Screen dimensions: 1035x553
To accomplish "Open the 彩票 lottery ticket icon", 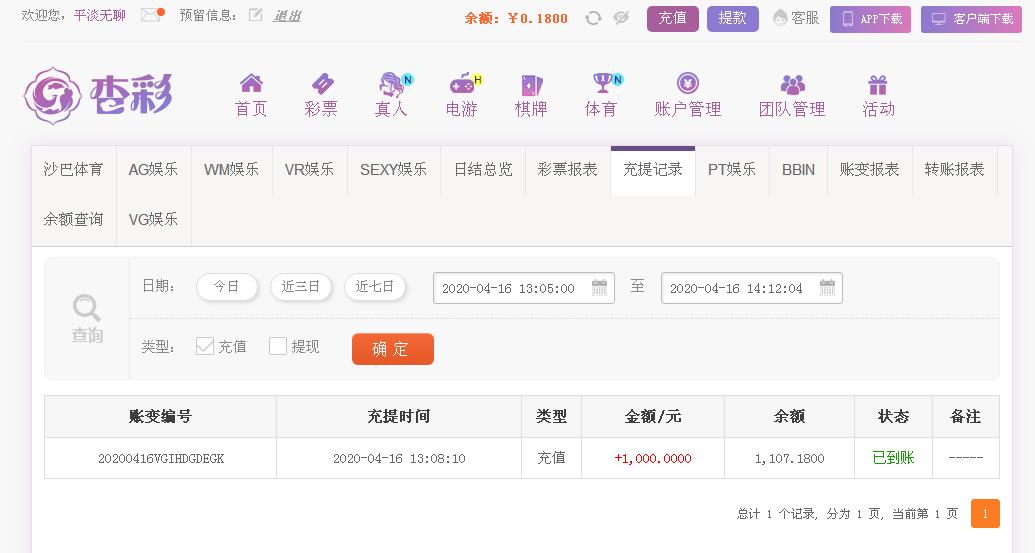I will (x=321, y=83).
